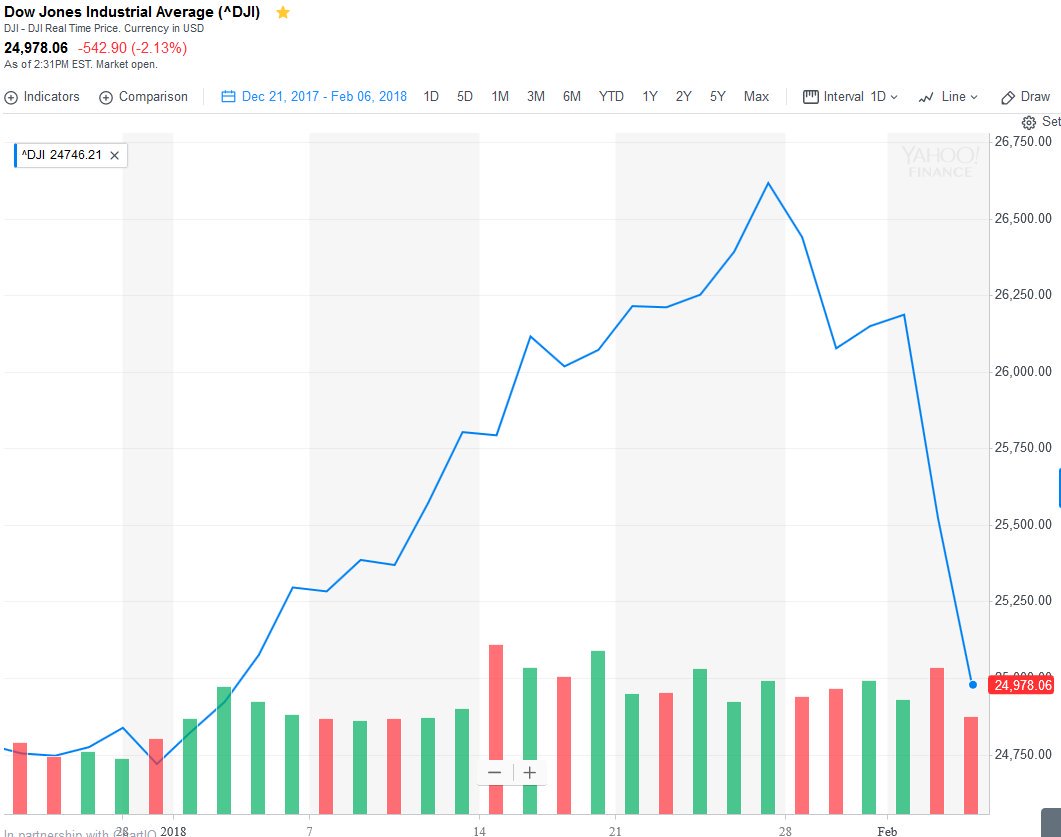1061x837 pixels.
Task: Add a Comparison symbol
Action: (x=143, y=97)
